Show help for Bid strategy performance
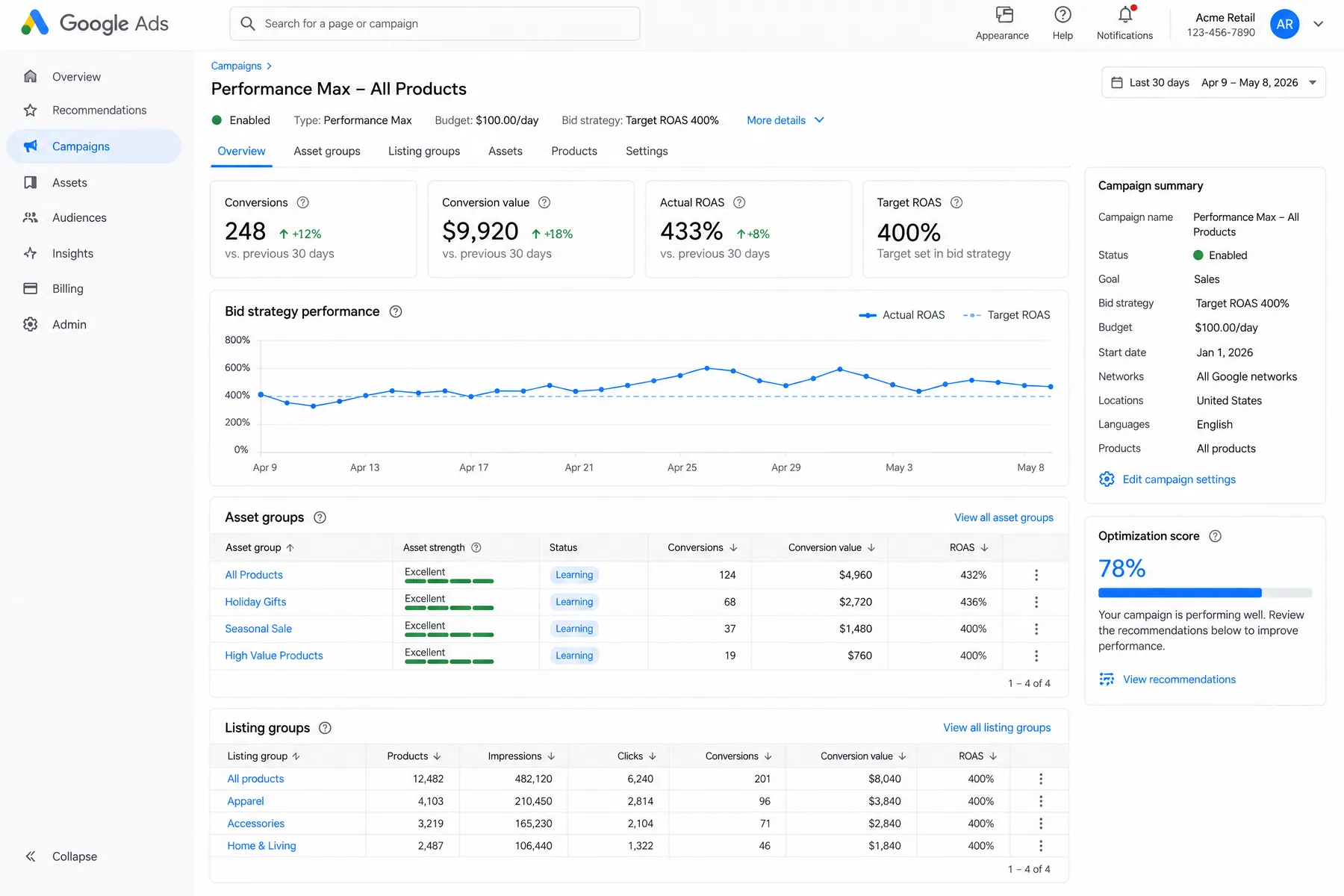Screen dimensions: 1344x896 tap(396, 311)
